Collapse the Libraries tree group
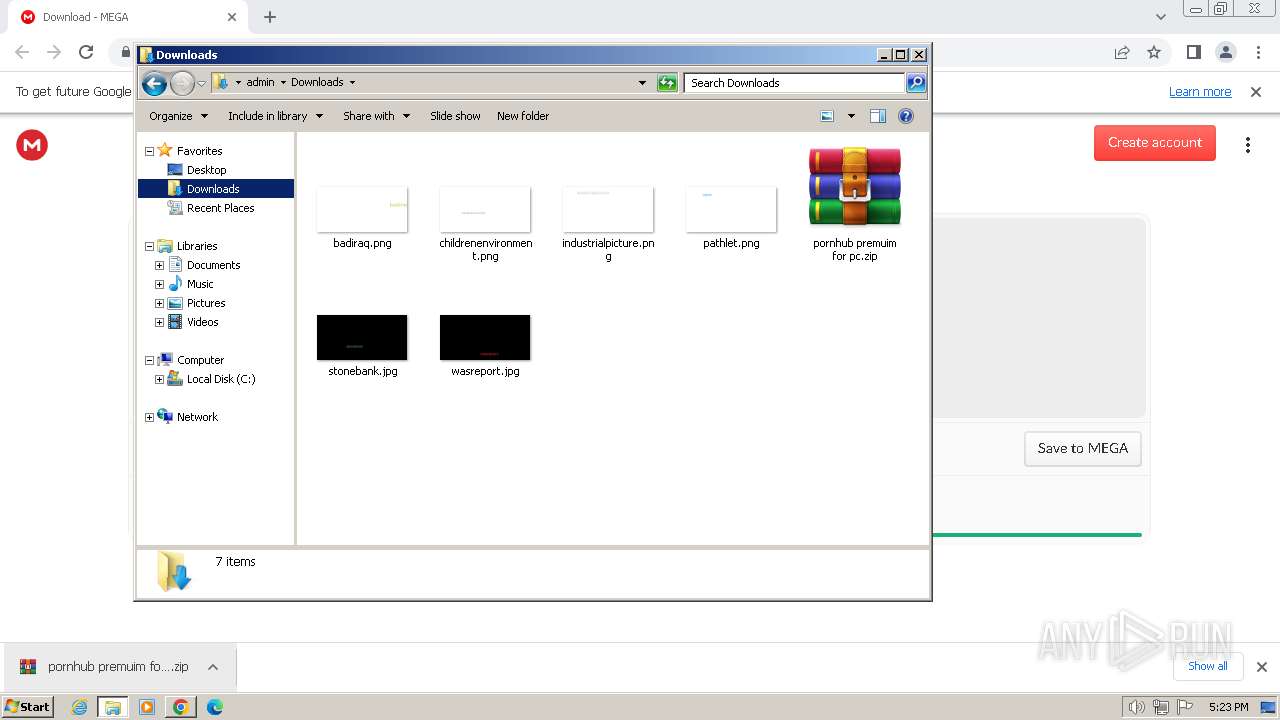 pos(149,246)
